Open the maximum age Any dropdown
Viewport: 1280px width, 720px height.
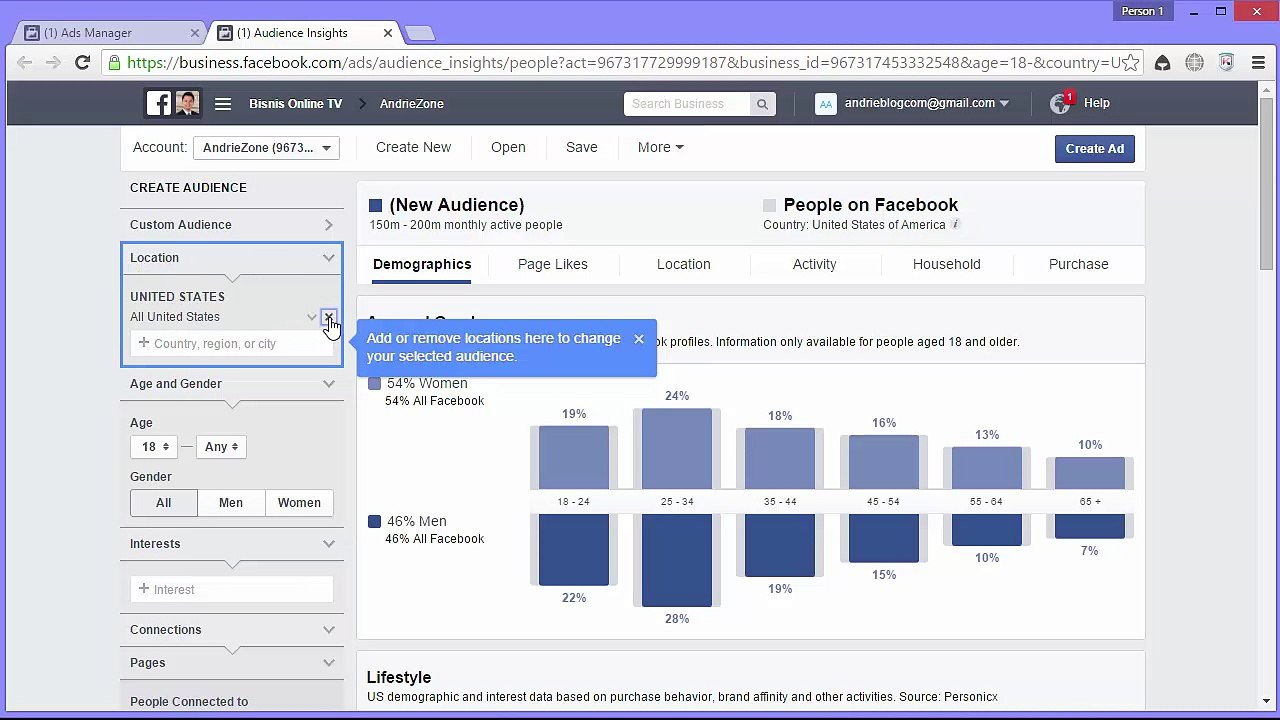(x=221, y=447)
